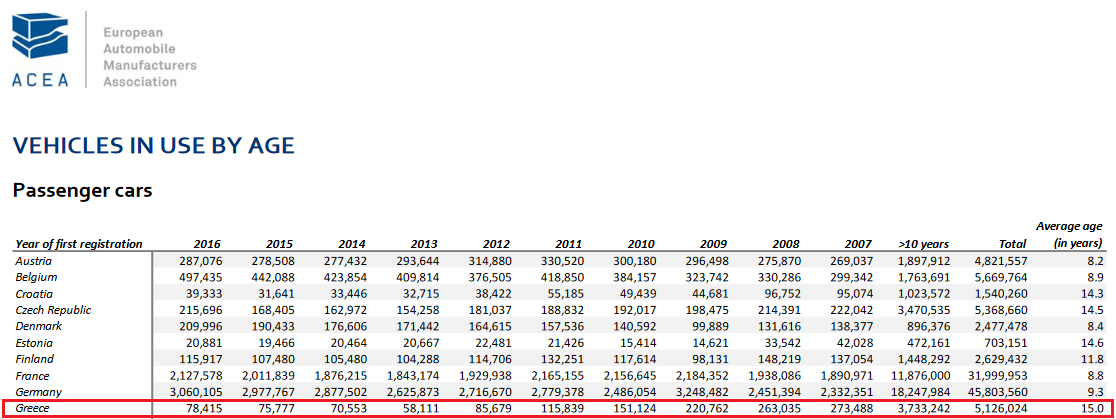Select the Croatia row label

33,293
